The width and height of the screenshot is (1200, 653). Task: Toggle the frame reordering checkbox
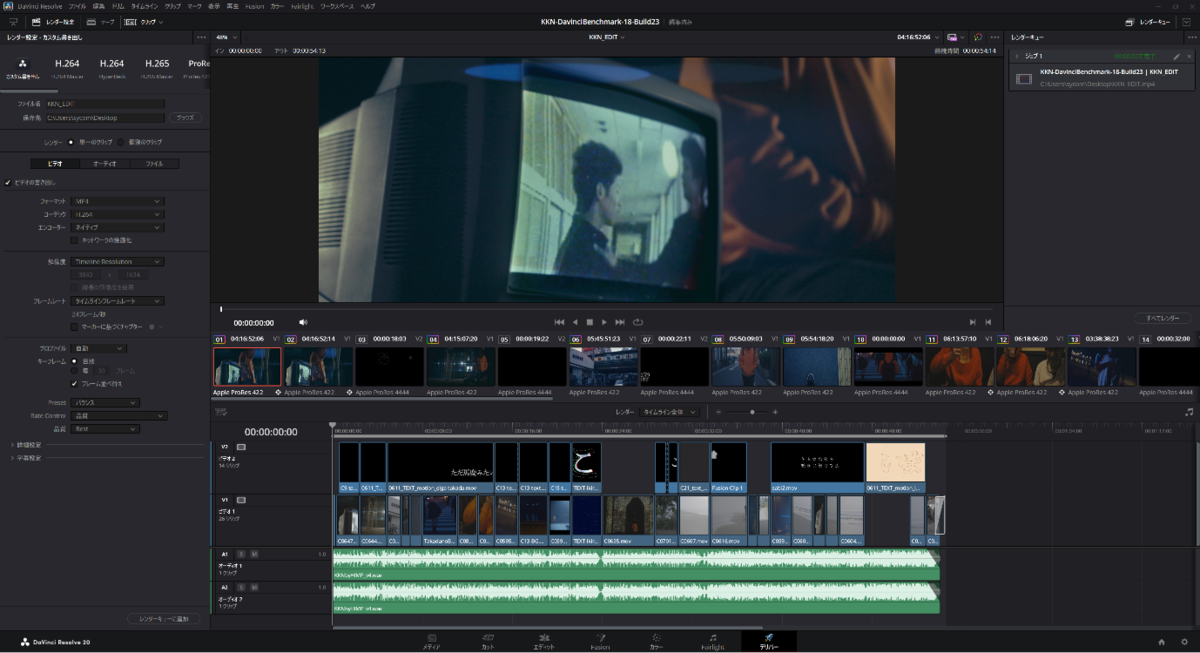[x=74, y=383]
